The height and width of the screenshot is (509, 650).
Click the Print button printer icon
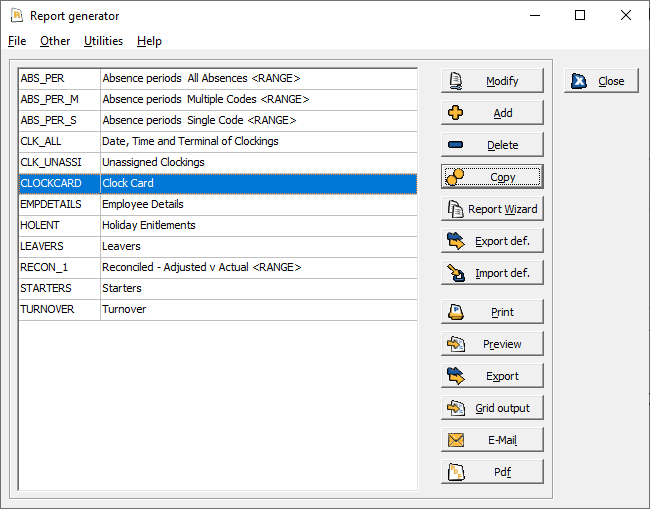coord(456,312)
